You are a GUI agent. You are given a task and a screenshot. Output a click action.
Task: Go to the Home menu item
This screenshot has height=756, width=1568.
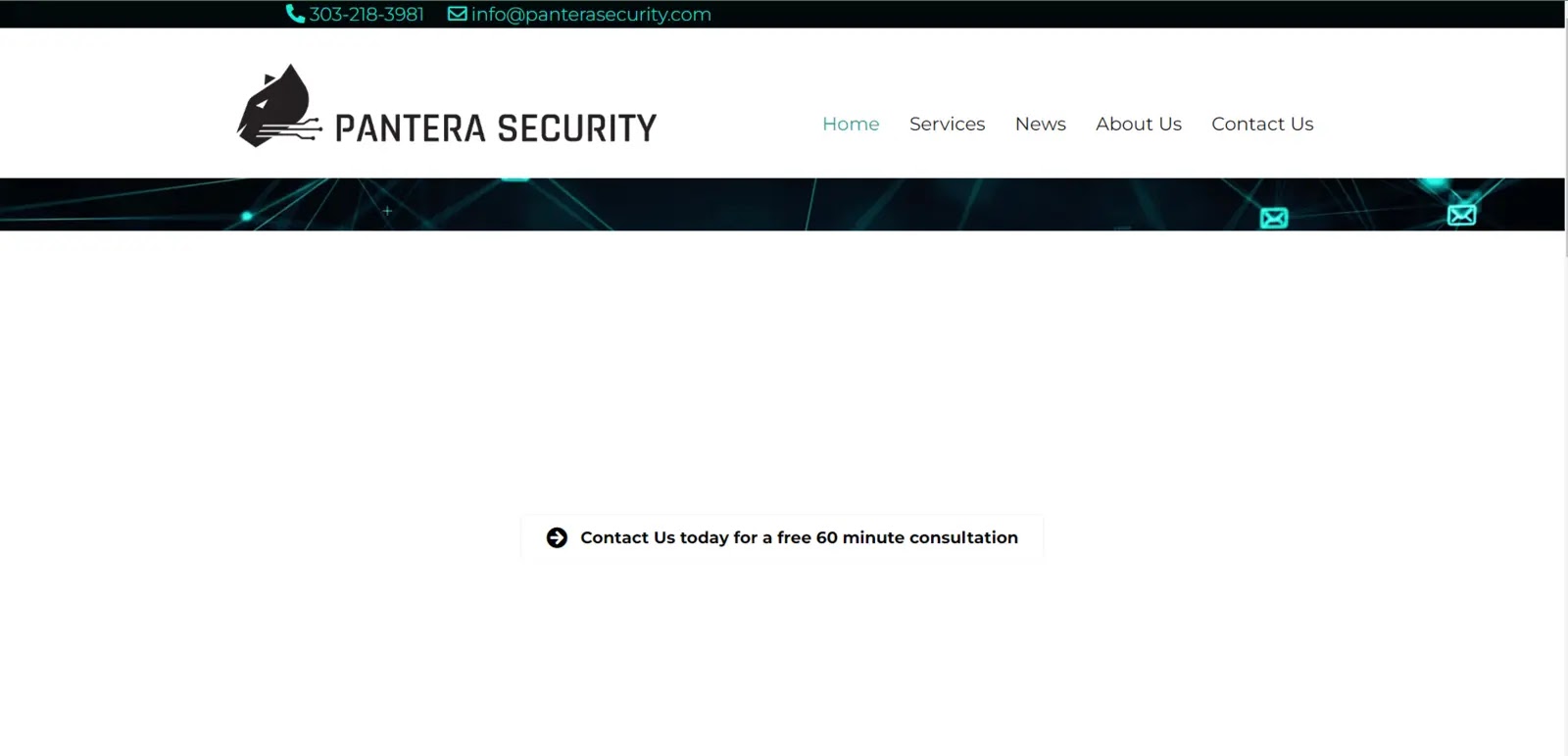pos(851,124)
